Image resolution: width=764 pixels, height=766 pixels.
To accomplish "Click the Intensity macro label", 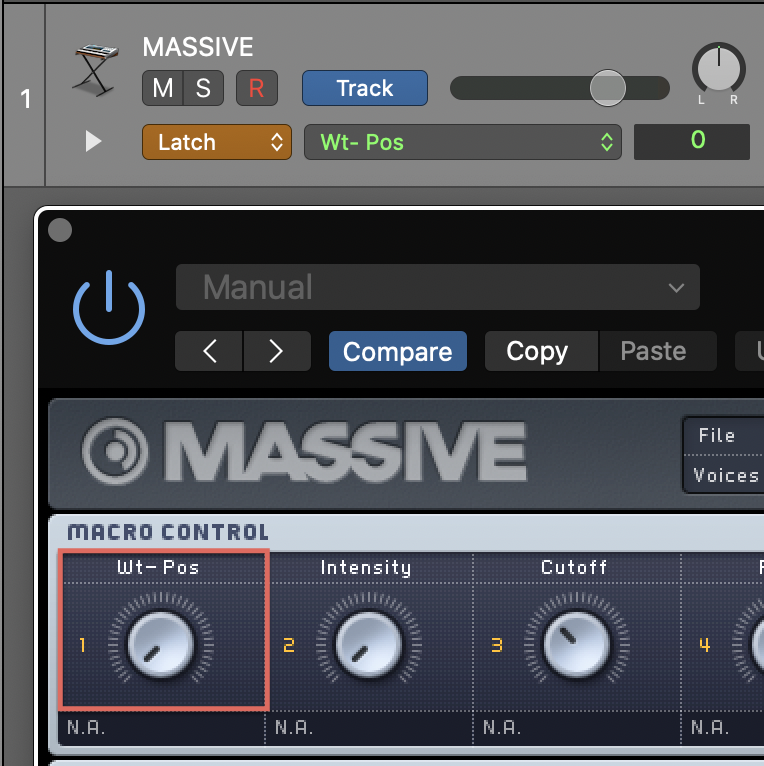I will coord(366,568).
